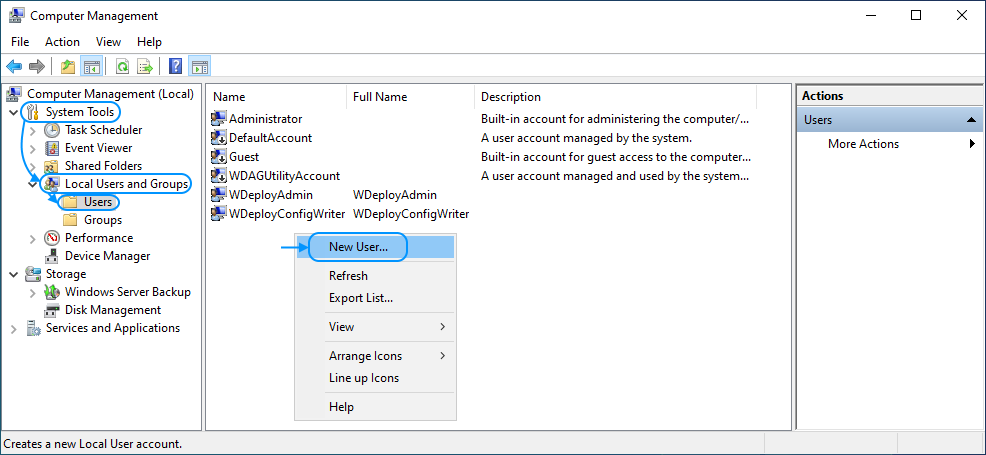Click the DefaultAccount description text
Screen dimensions: 986x455
tap(587, 138)
